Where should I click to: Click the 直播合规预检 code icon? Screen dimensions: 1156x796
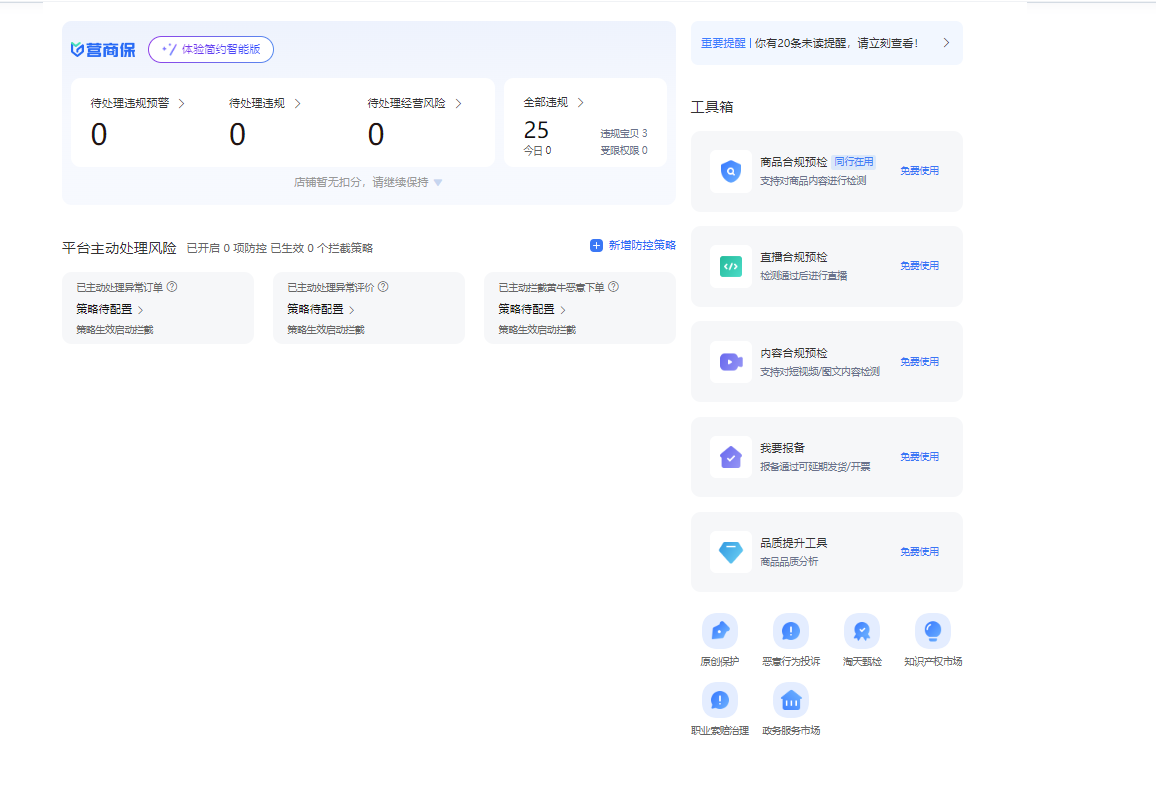coord(731,267)
